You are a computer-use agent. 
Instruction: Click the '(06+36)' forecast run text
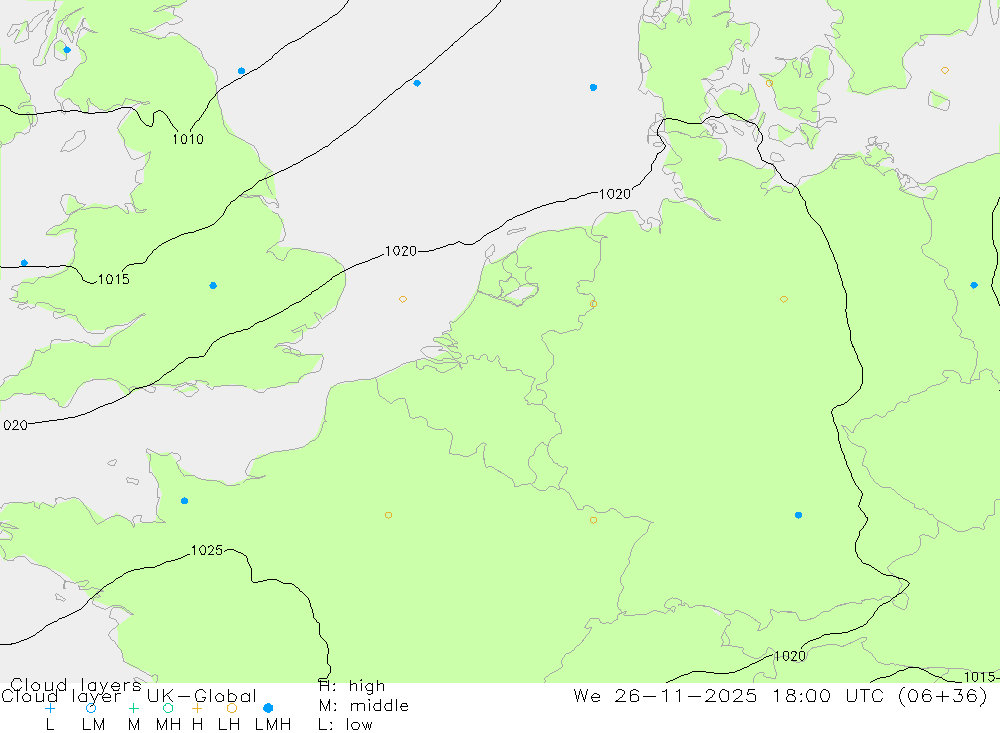click(943, 695)
